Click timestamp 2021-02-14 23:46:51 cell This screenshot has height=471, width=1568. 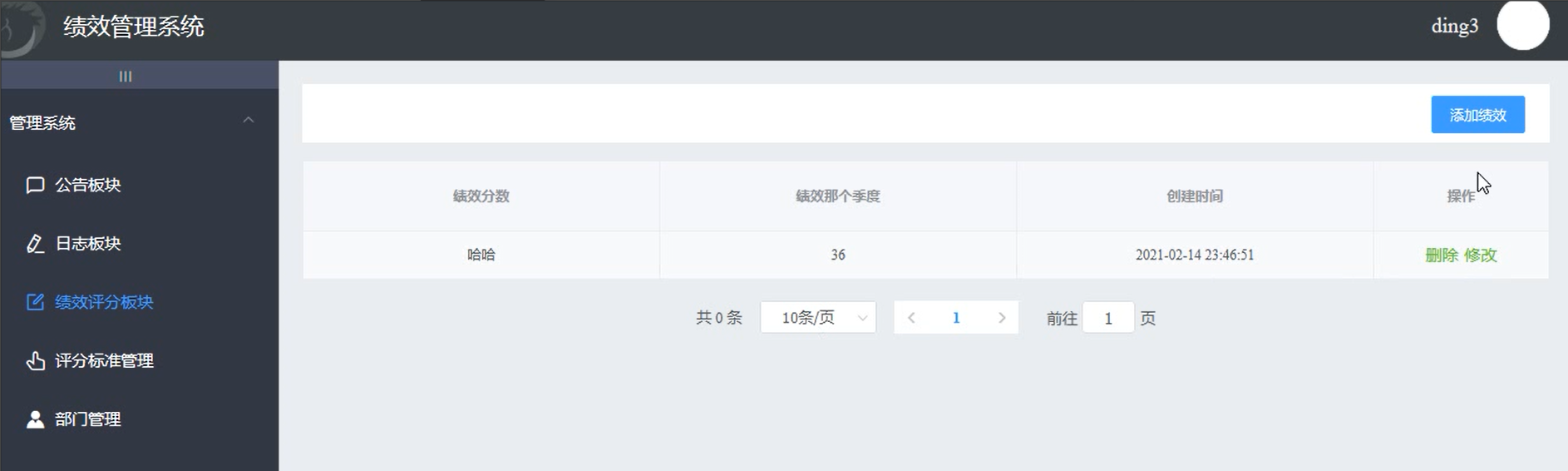(1195, 255)
